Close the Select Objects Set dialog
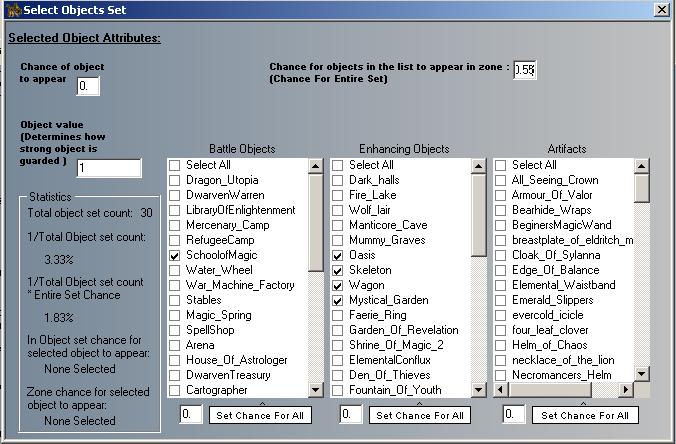Image resolution: width=676 pixels, height=444 pixels. [661, 10]
